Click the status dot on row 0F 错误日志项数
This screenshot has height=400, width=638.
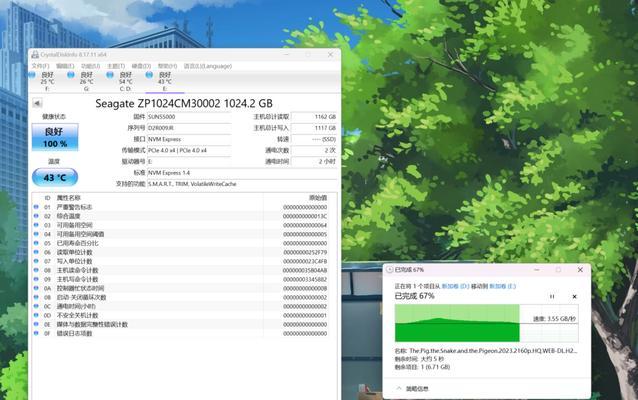36,333
